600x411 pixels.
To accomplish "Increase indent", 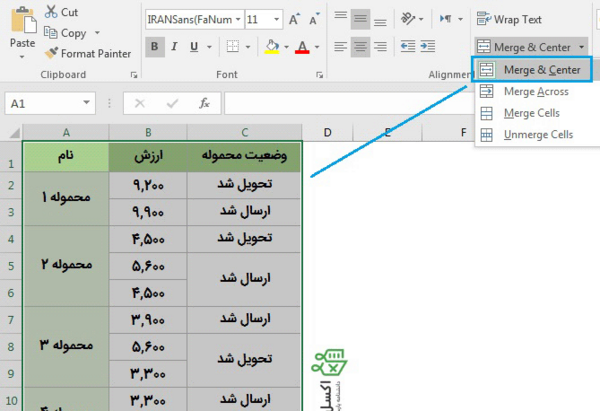I will point(427,47).
